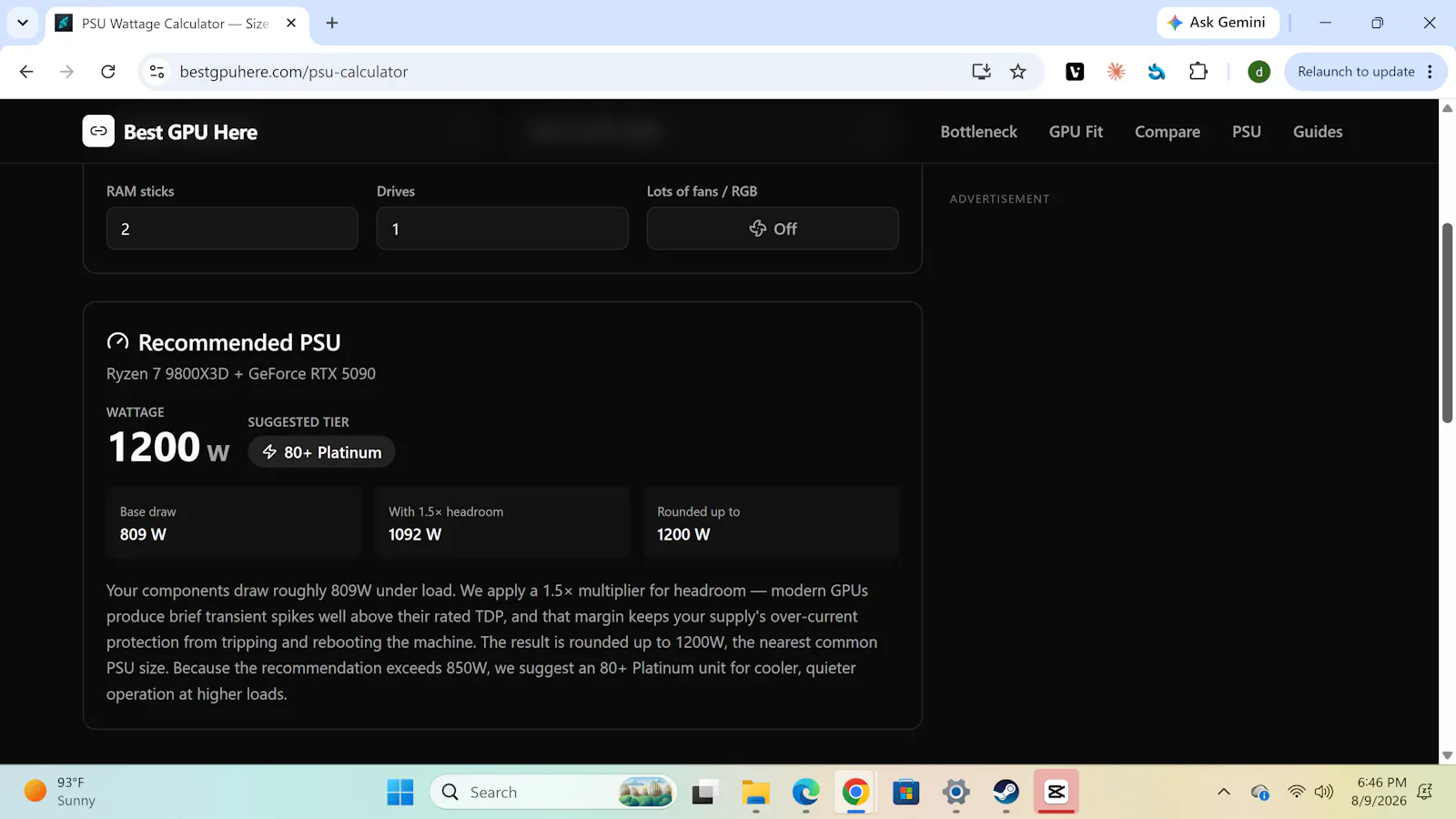Click the cloud sync icon in the tray
1456x819 pixels.
tap(1260, 792)
